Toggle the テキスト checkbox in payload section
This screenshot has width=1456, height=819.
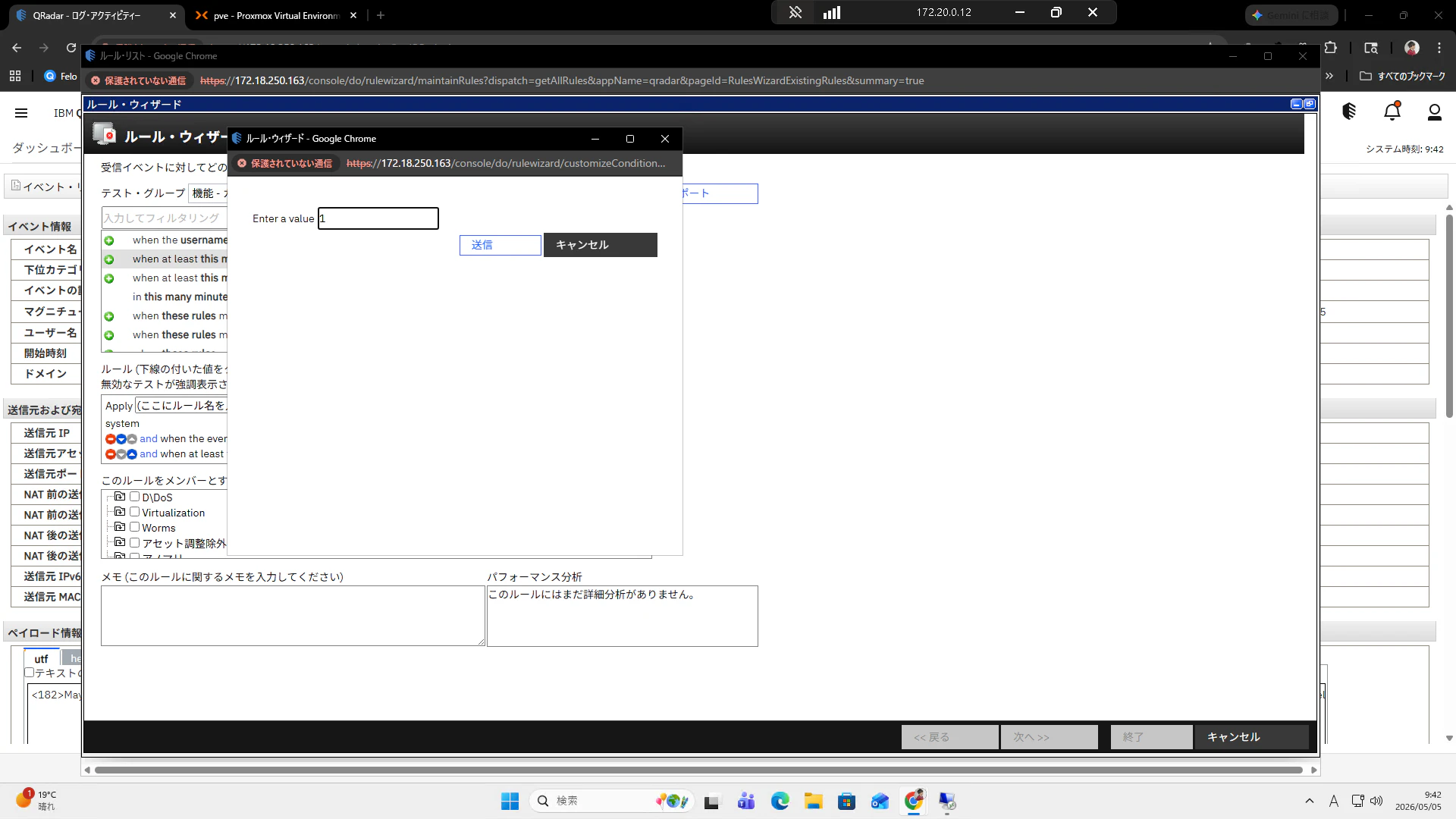(x=30, y=673)
